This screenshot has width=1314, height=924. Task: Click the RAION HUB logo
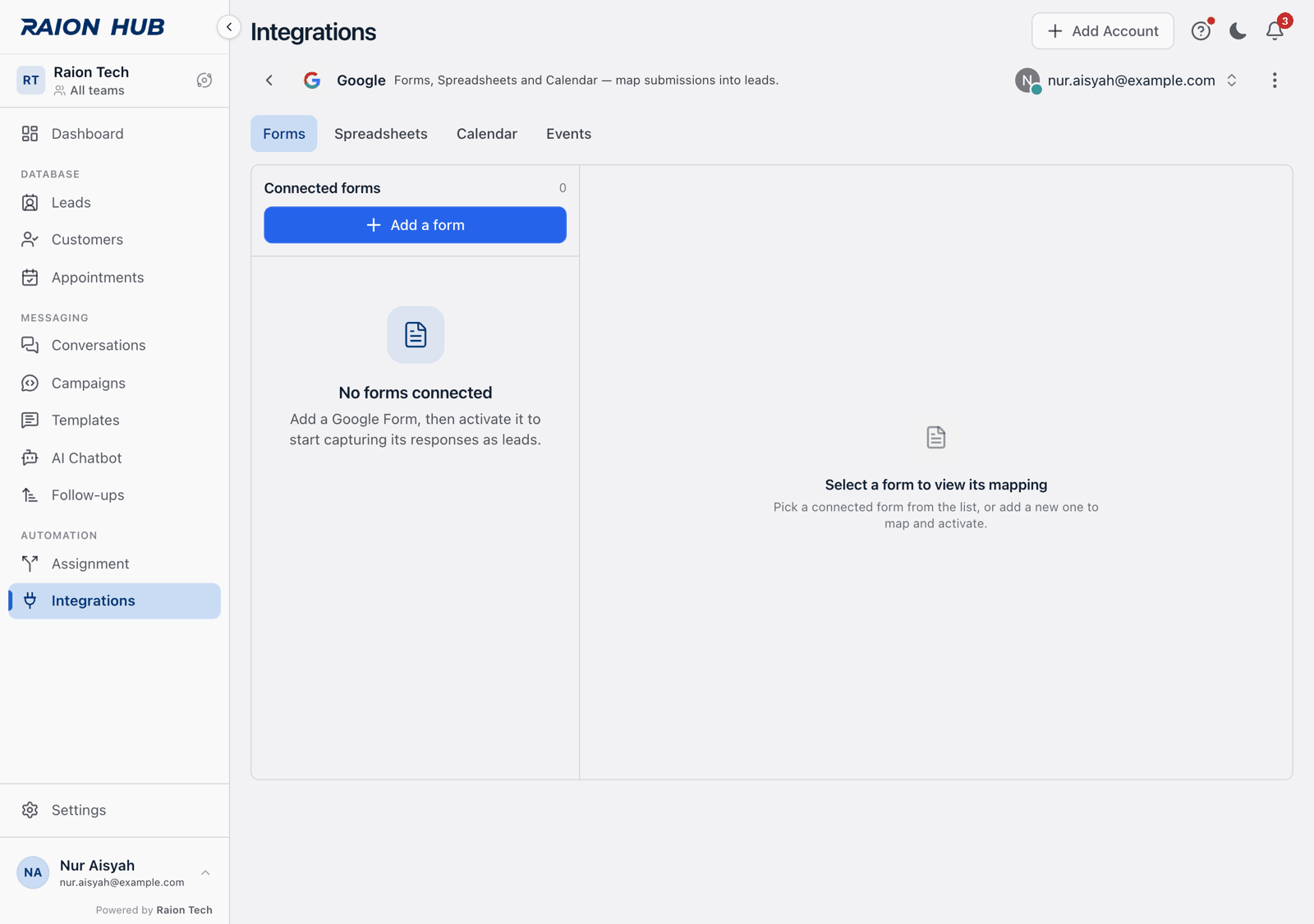click(93, 27)
